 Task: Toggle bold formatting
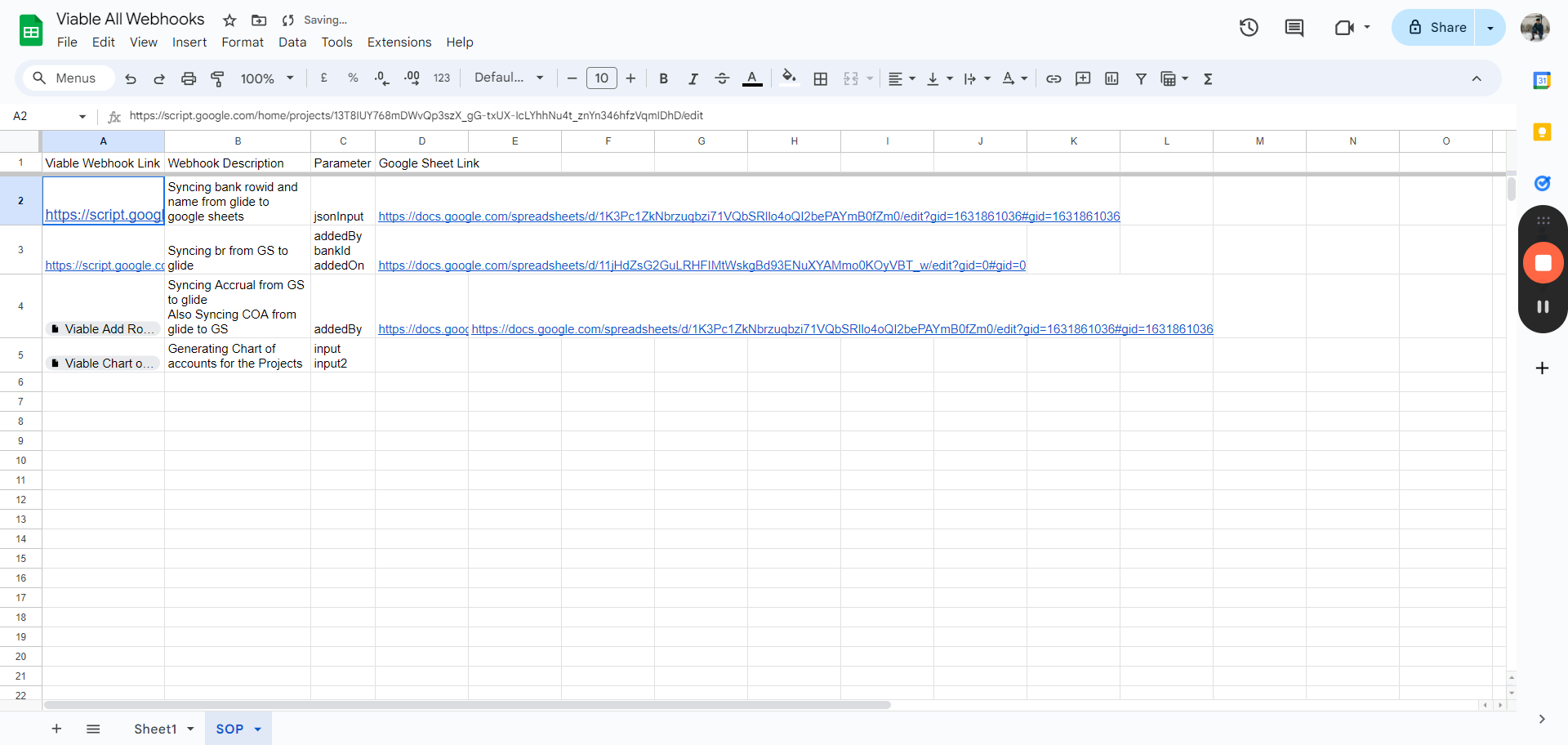click(x=663, y=78)
